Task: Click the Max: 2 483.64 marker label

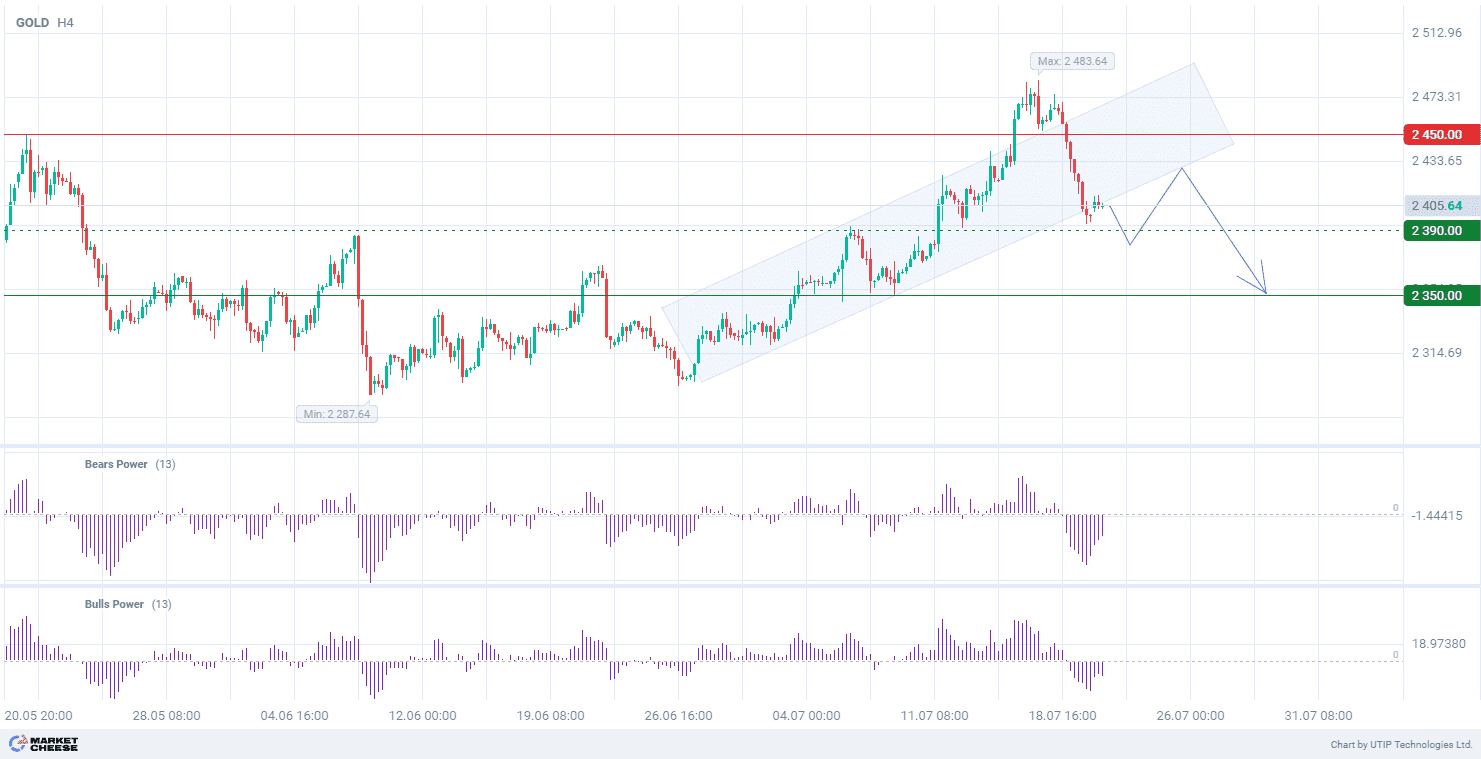Action: pos(1072,61)
